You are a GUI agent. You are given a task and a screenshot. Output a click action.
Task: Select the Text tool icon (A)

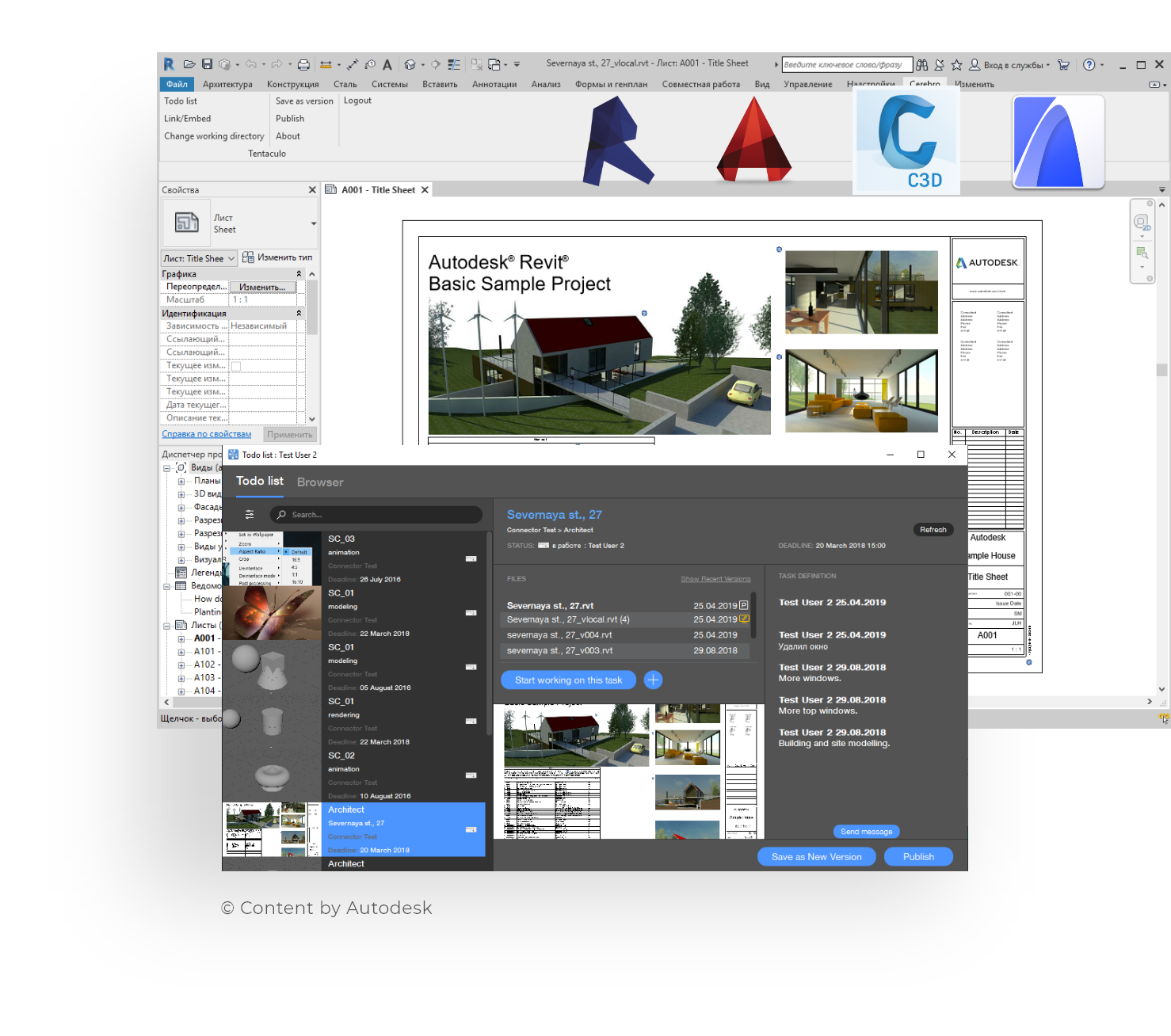387,65
